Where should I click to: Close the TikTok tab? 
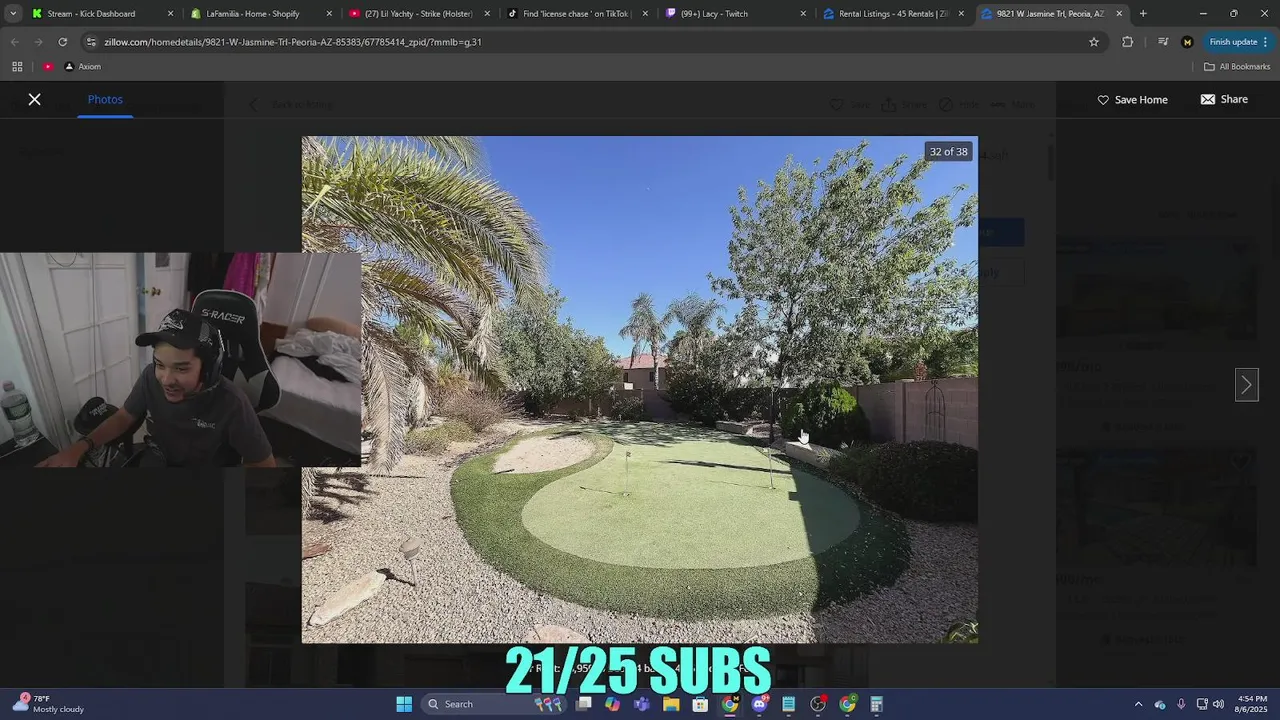coord(645,14)
